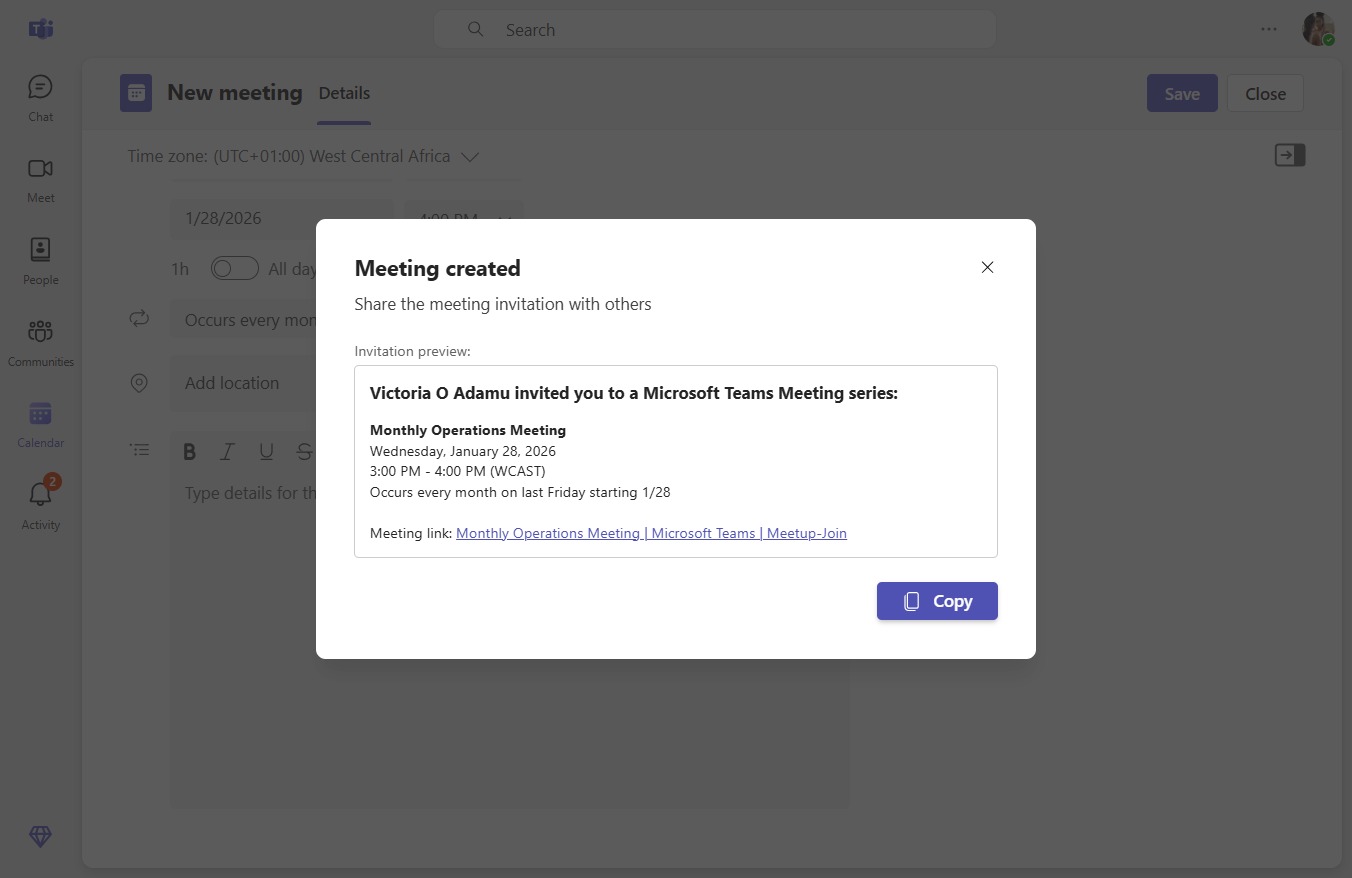Screen dimensions: 1352x878
Task: Toggle the All day switch
Action: click(x=235, y=268)
